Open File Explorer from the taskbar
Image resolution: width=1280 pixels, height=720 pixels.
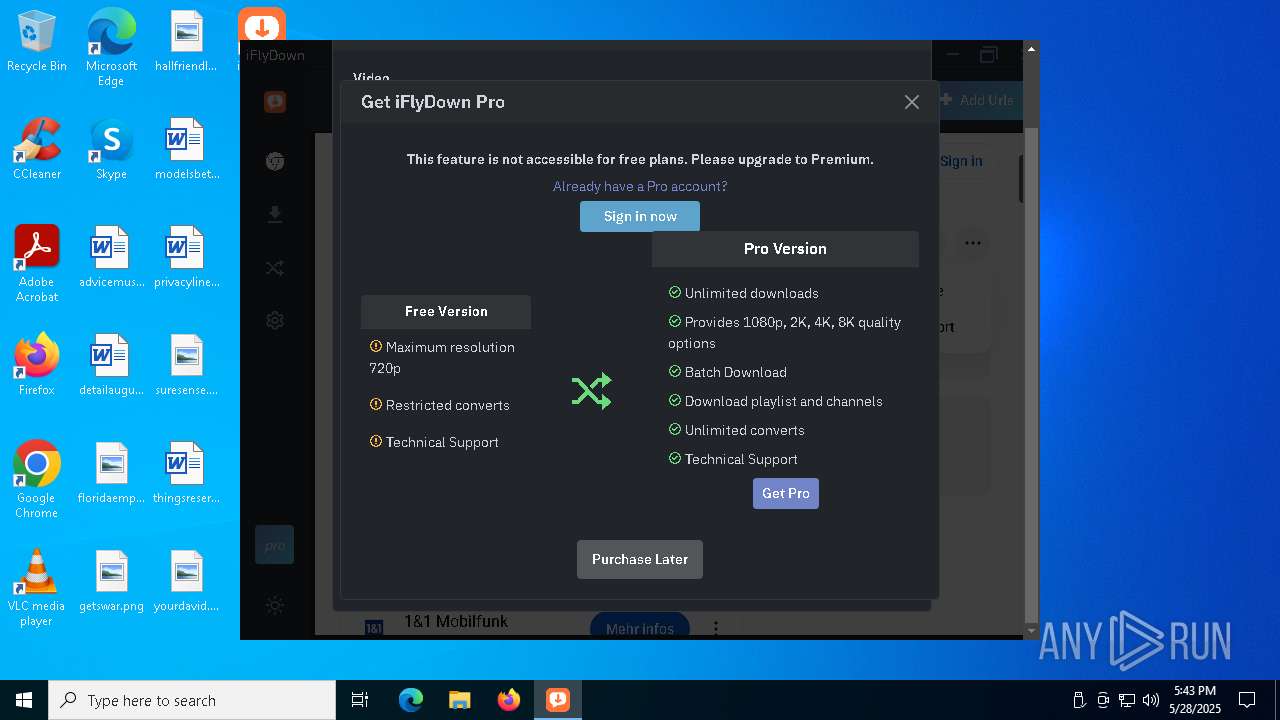click(x=459, y=700)
